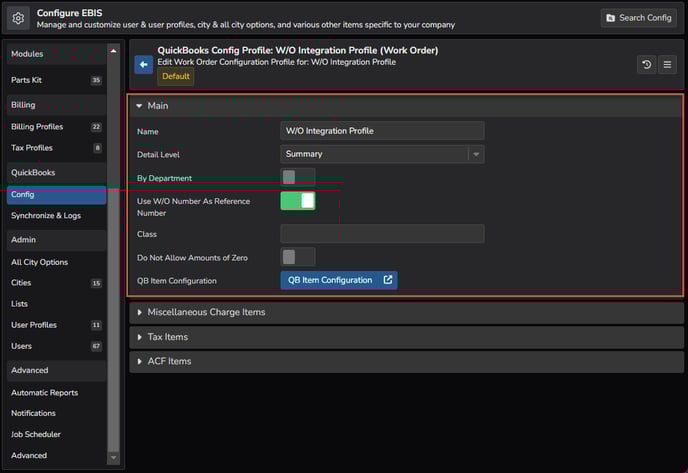Click the Admin sidebar header

point(56,240)
